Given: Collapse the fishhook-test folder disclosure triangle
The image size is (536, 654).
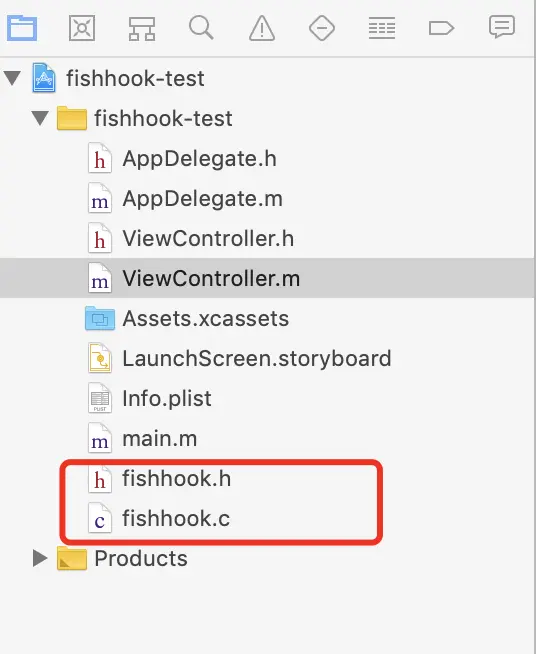Looking at the screenshot, I should (x=40, y=118).
